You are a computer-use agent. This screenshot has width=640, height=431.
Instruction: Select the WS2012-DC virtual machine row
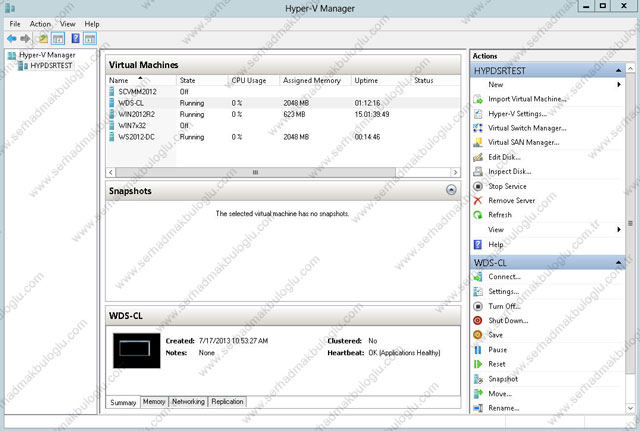tap(282, 137)
